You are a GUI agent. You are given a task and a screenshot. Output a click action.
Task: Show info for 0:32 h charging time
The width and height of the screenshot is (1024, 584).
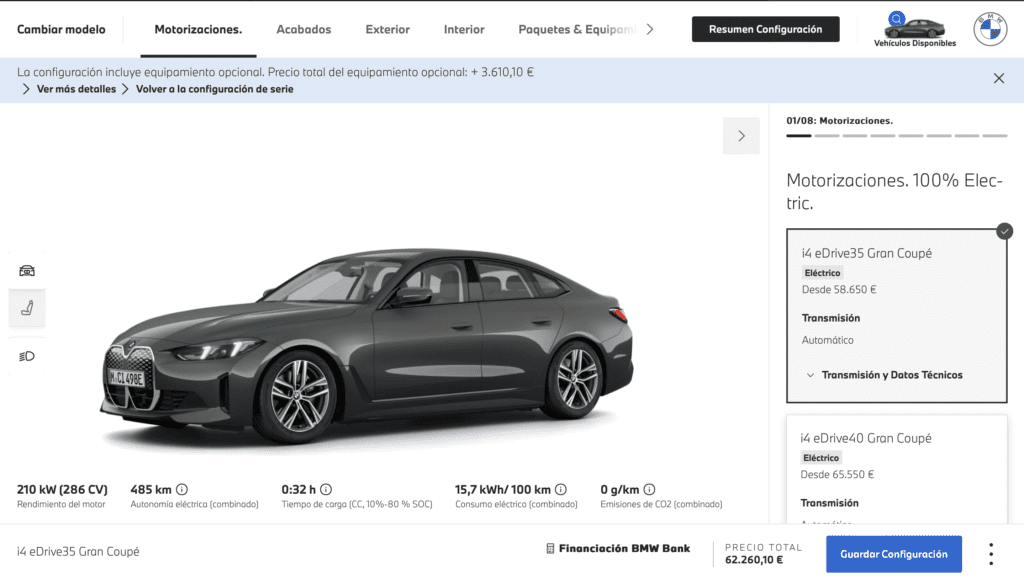point(326,489)
